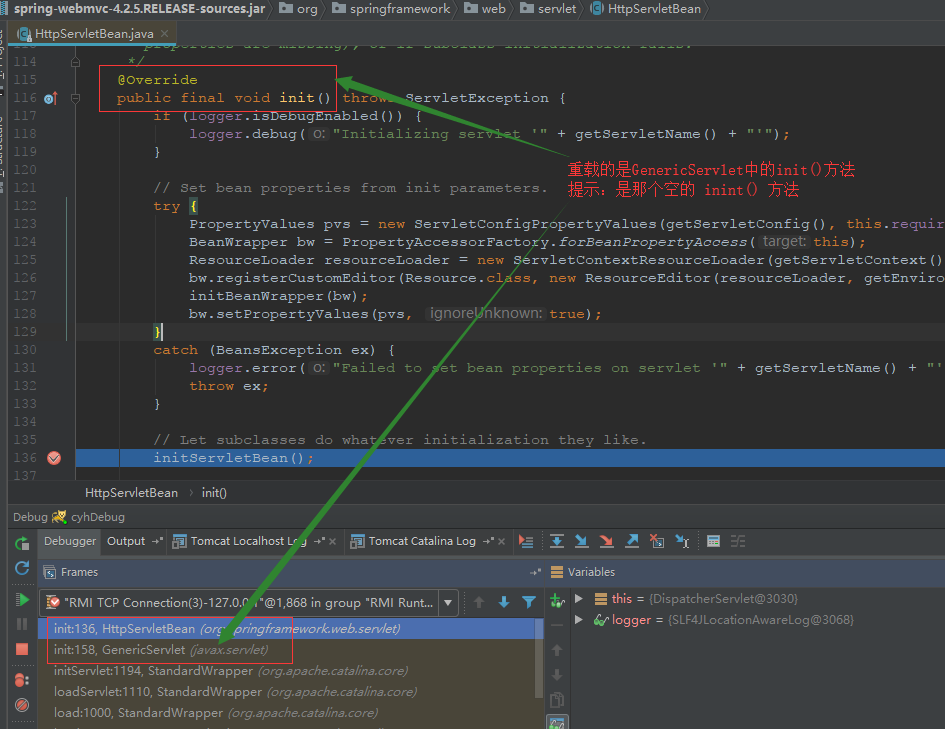Click the spring-webmvc sources jar breadcrumb
The width and height of the screenshot is (945, 729).
tap(139, 9)
